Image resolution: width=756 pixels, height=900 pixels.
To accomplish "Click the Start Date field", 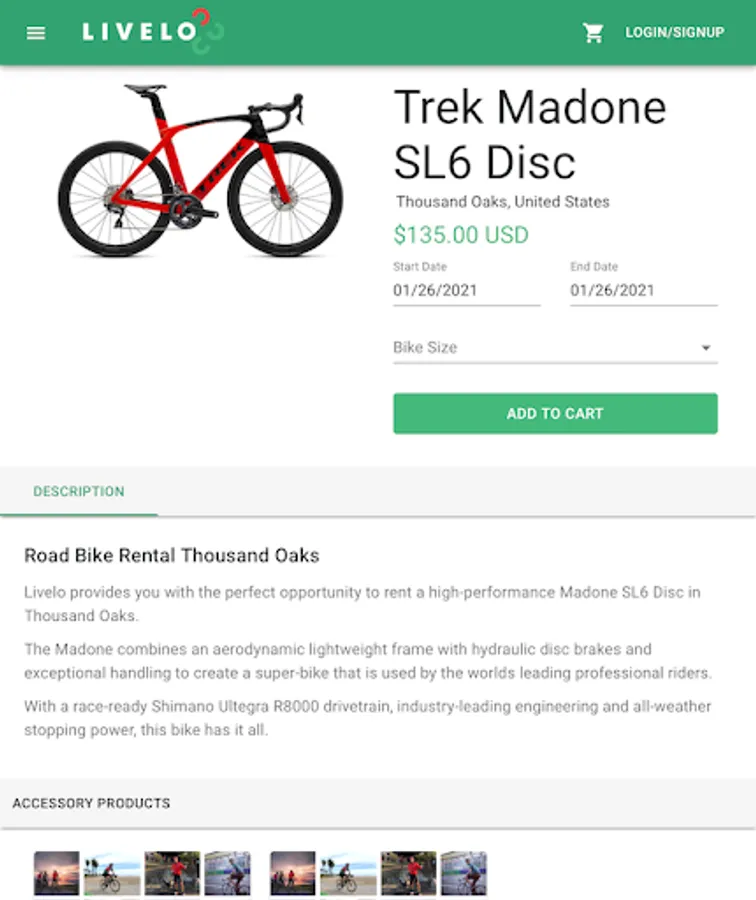I will (466, 291).
